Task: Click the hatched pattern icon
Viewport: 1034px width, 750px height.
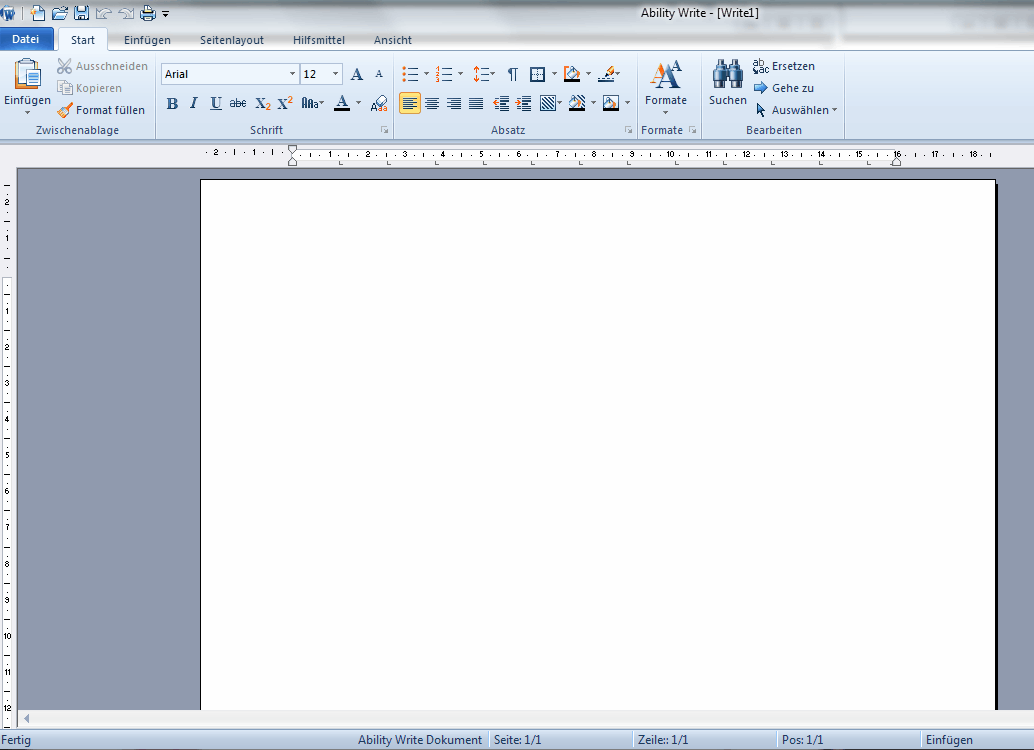Action: click(547, 104)
